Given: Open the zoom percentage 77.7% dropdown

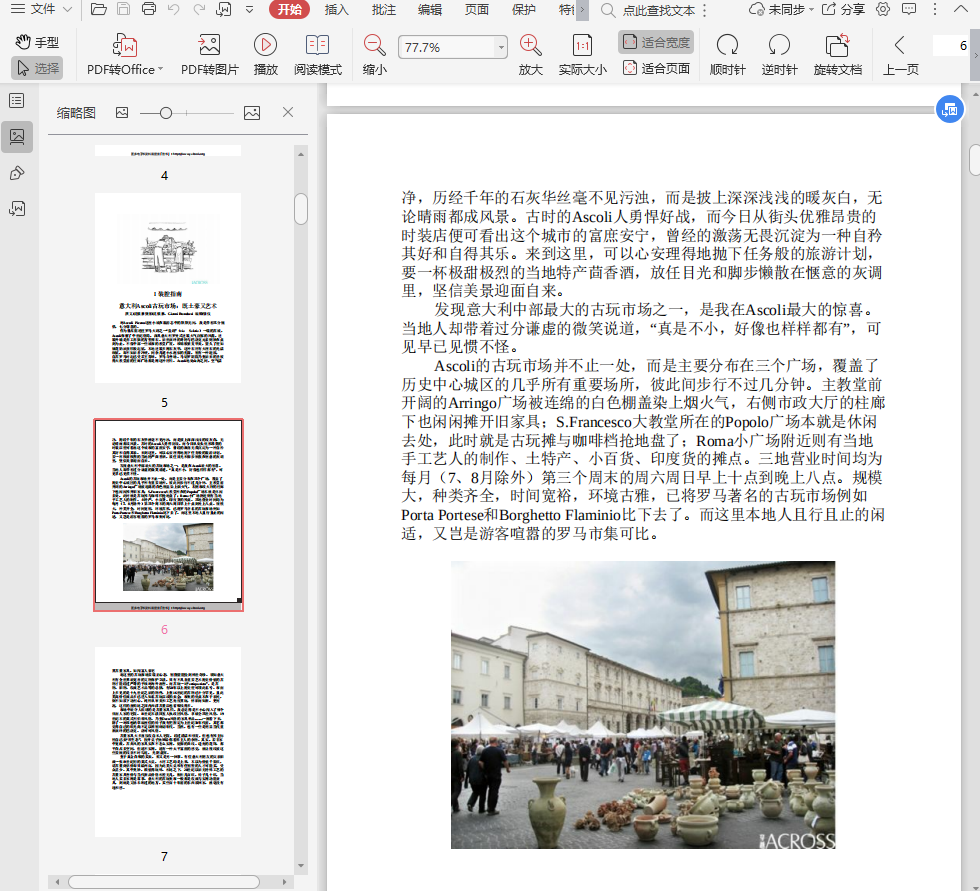Looking at the screenshot, I should tap(501, 48).
